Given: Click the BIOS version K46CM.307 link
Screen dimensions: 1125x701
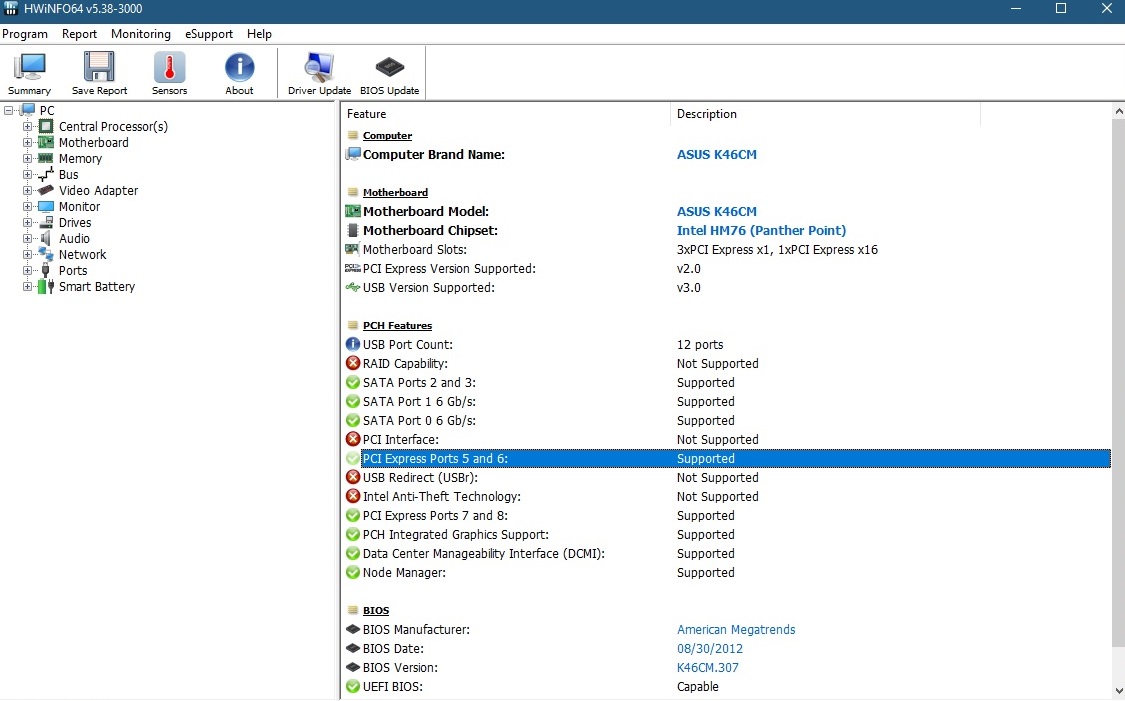Looking at the screenshot, I should pyautogui.click(x=707, y=667).
